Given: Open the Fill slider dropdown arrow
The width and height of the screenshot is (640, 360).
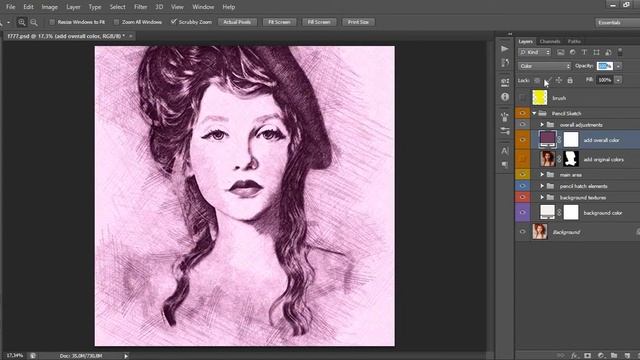Looking at the screenshot, I should [618, 80].
